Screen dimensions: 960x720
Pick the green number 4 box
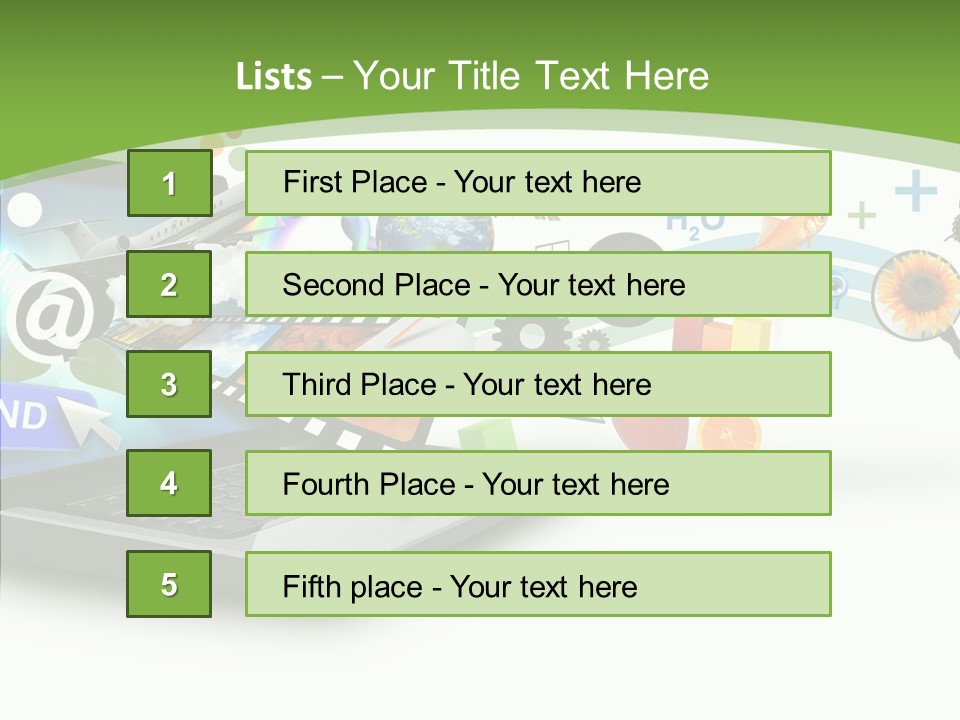pyautogui.click(x=169, y=483)
